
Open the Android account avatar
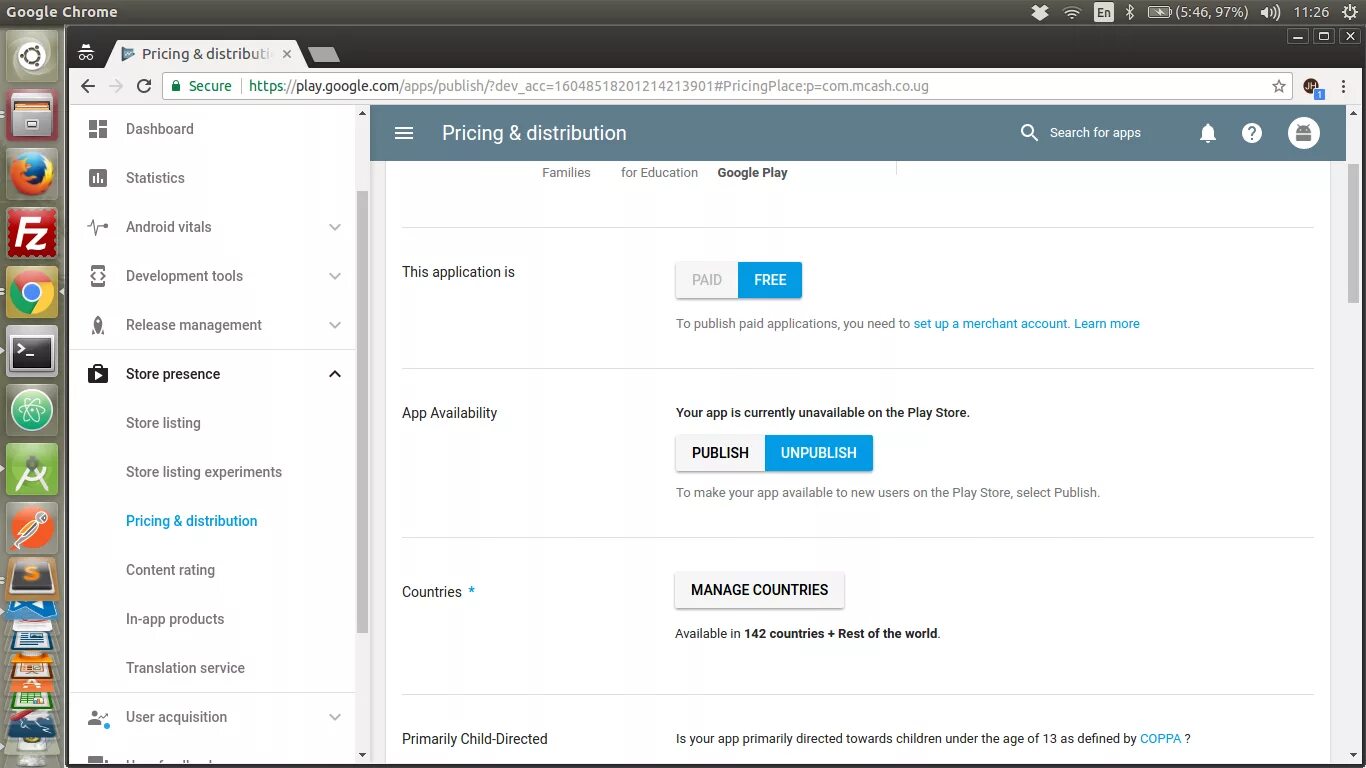(x=1304, y=133)
